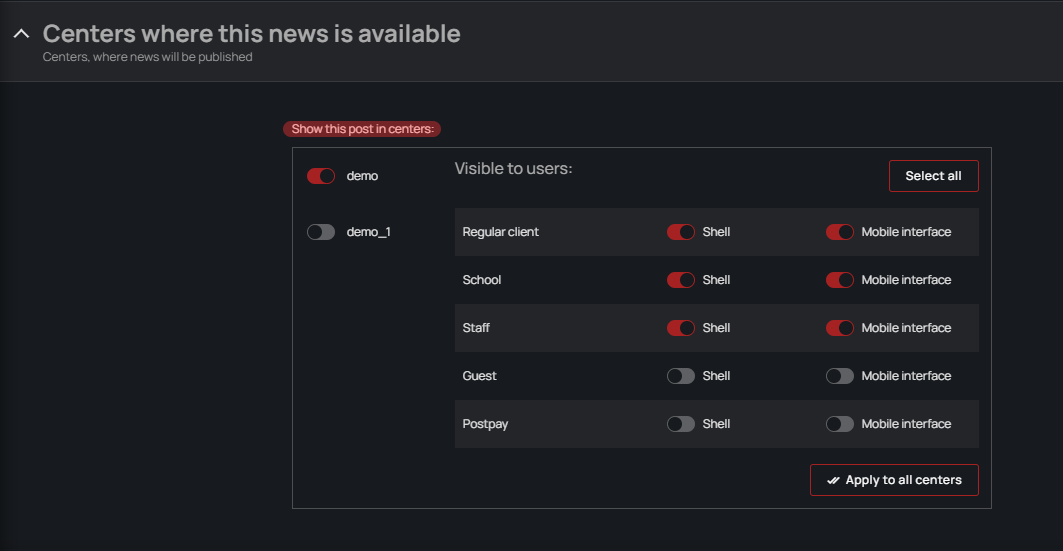Screen dimensions: 1063x551
Task: Click the Show this post in centers label
Action: click(363, 129)
